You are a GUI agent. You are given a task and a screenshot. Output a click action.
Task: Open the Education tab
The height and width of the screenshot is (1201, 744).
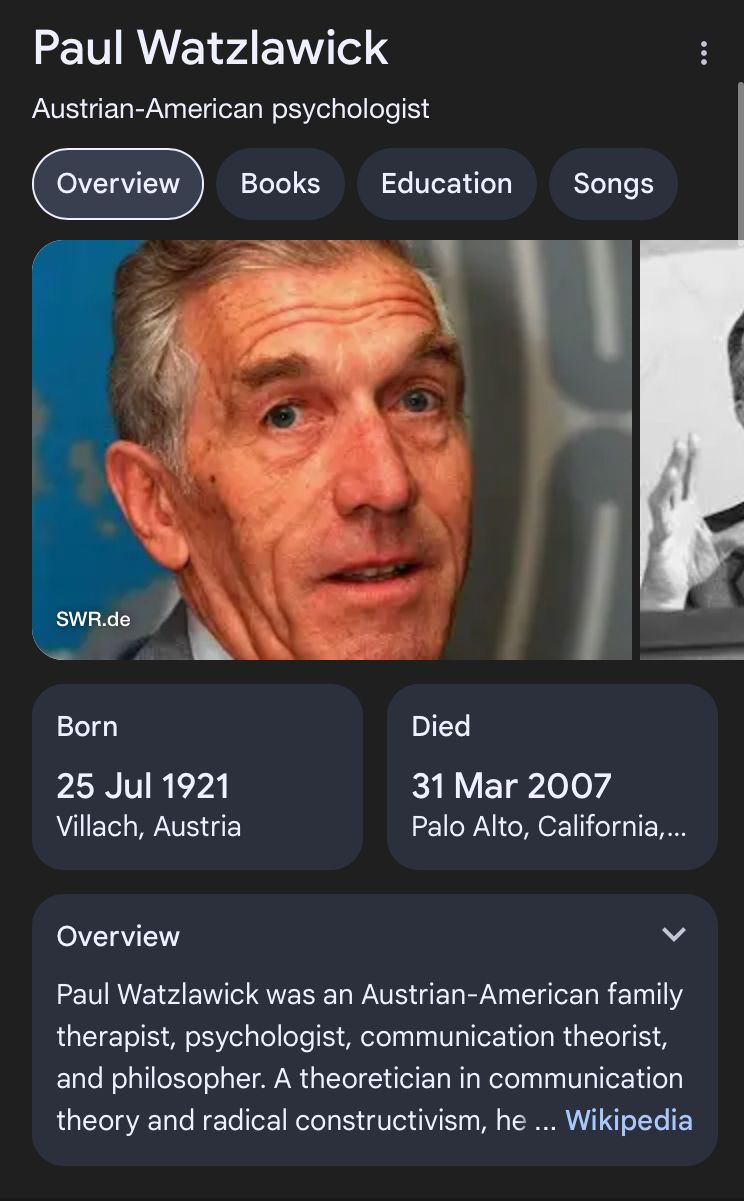pos(446,184)
